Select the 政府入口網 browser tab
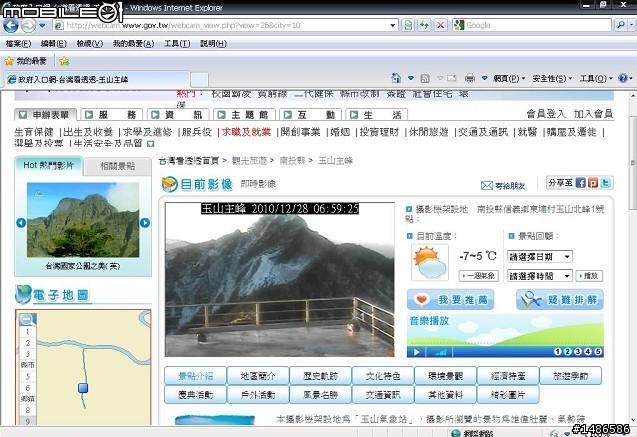Screen dimensions: 637x437 click(x=97, y=80)
